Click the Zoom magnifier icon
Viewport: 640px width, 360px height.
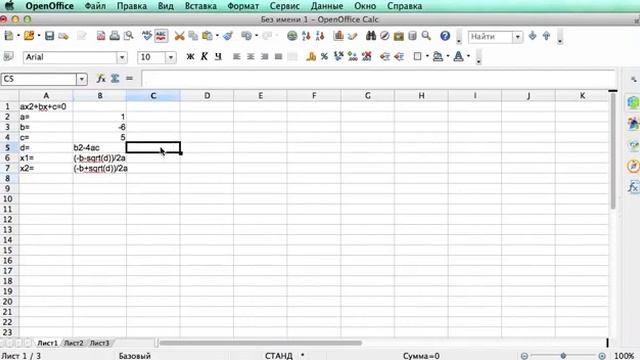click(426, 36)
